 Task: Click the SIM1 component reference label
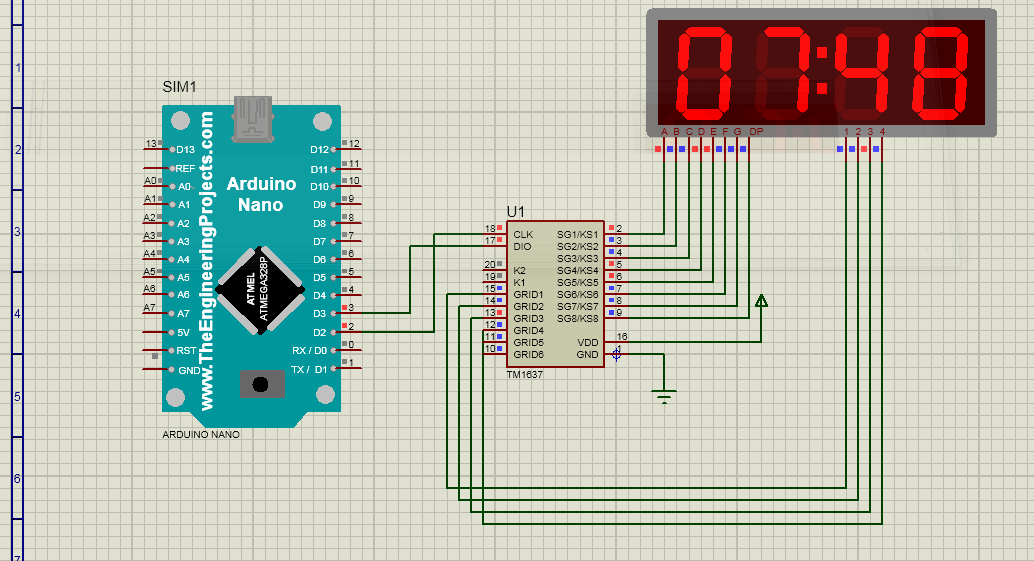[x=179, y=87]
